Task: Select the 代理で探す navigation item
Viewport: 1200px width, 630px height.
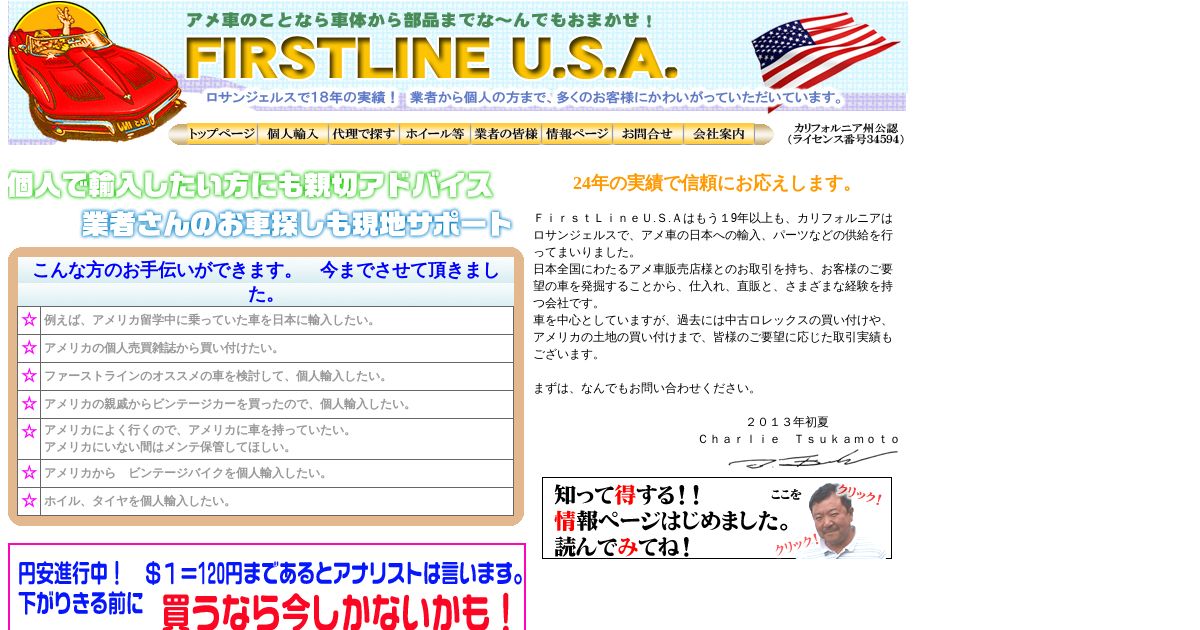Action: [364, 134]
